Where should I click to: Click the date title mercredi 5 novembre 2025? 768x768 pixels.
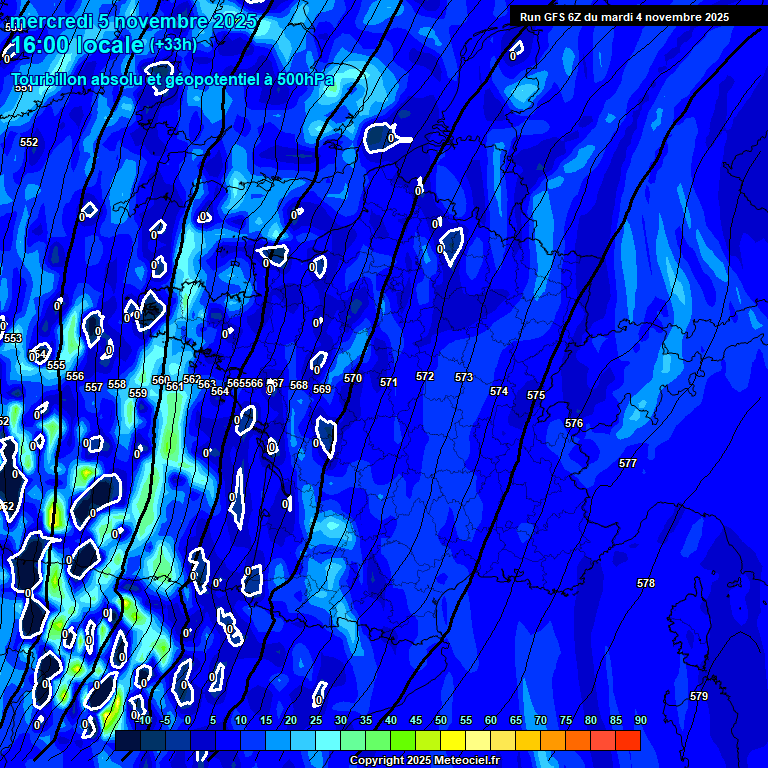pyautogui.click(x=133, y=21)
